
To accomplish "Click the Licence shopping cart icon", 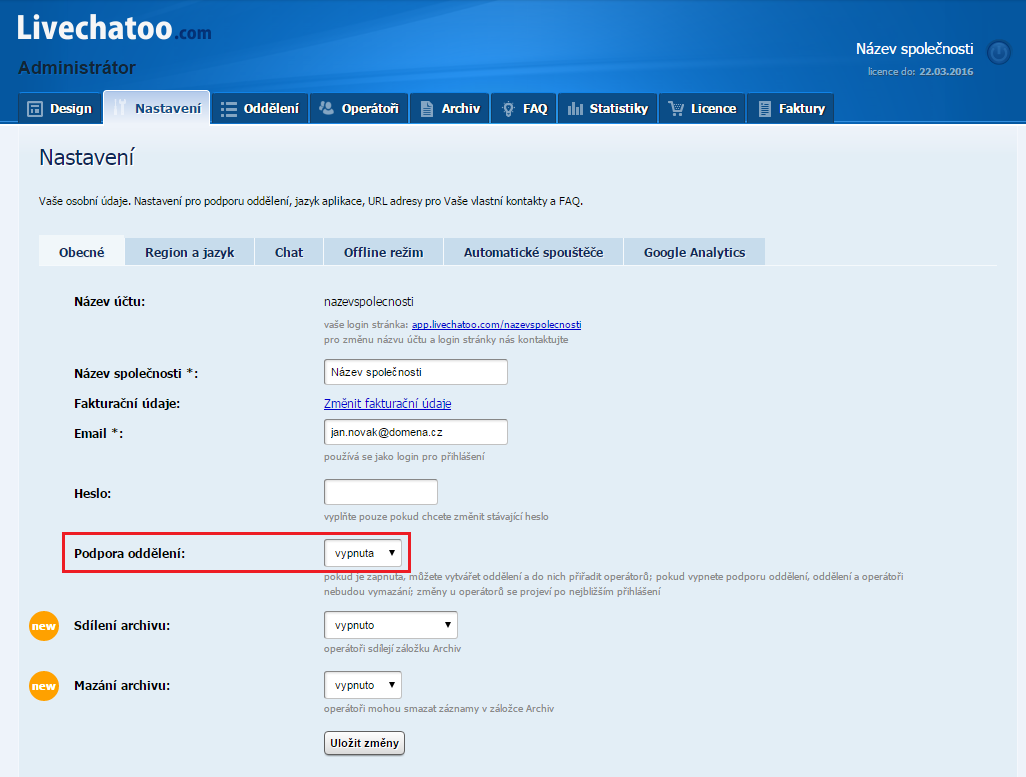I will coord(676,108).
